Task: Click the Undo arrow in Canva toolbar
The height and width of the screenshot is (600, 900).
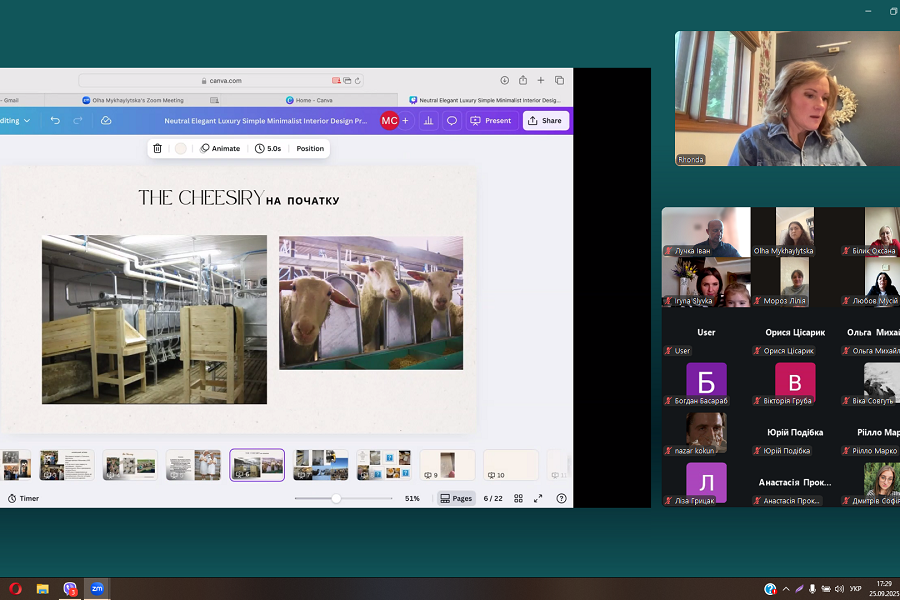Action: 55,121
